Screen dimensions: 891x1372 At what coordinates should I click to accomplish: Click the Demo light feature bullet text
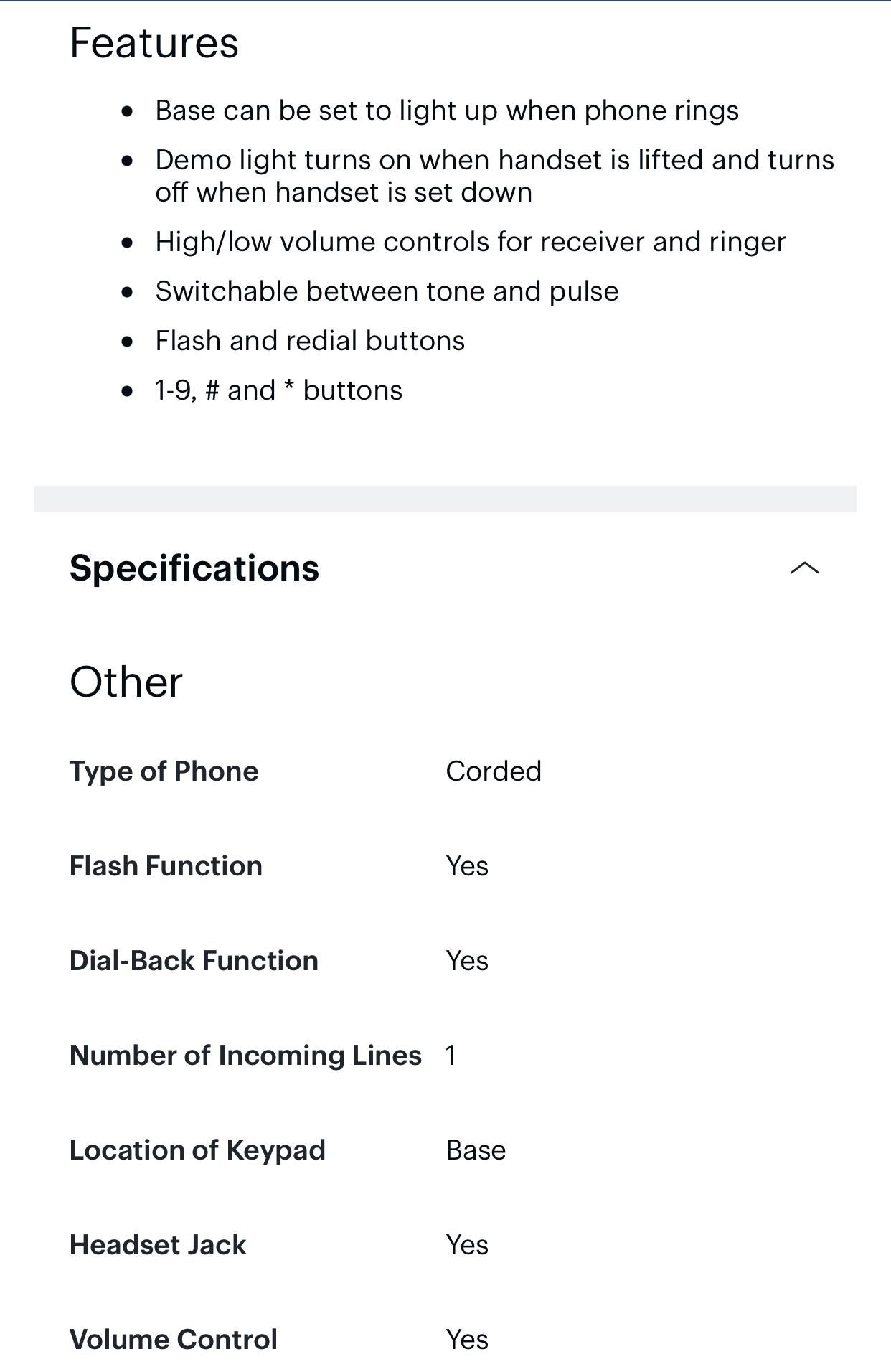pyautogui.click(x=494, y=177)
